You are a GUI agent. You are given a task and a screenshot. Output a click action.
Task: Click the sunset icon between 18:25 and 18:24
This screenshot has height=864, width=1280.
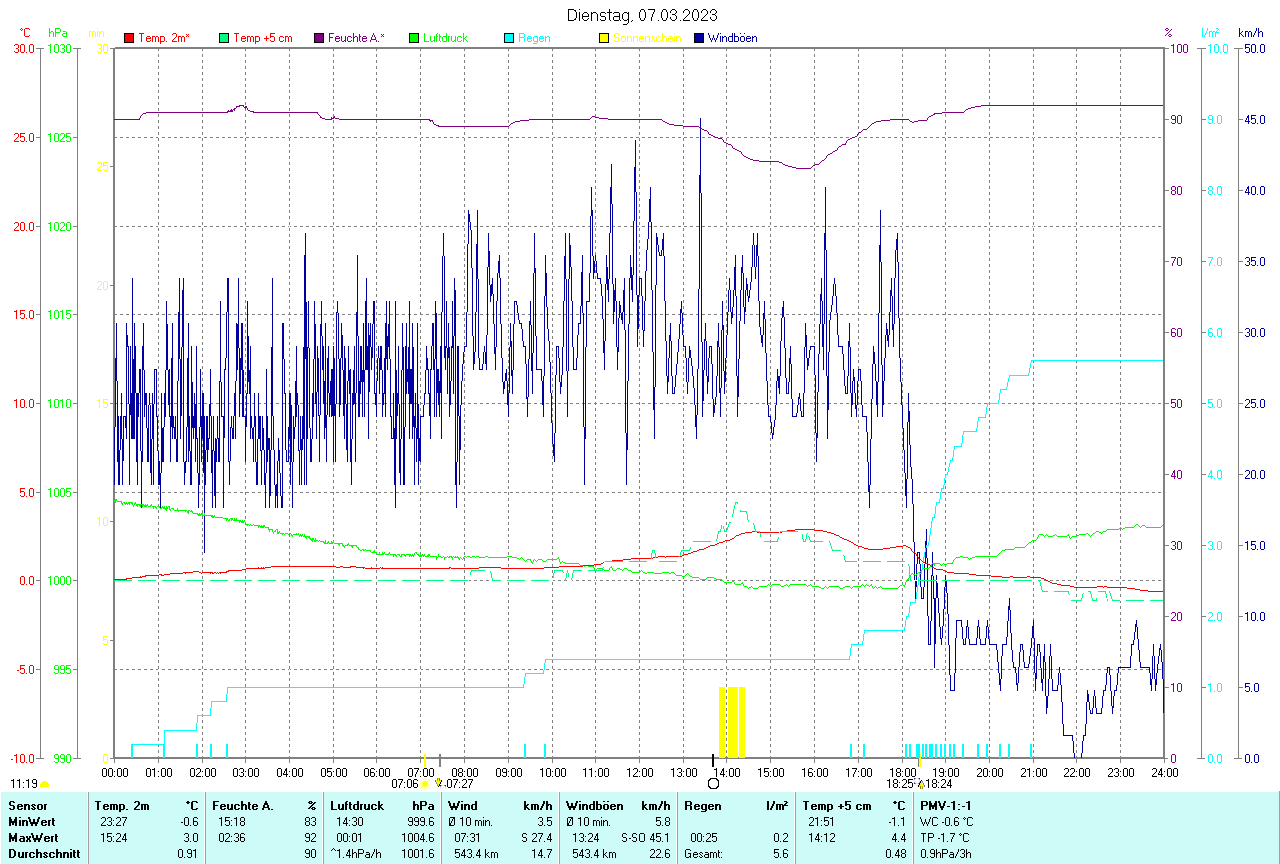(920, 784)
